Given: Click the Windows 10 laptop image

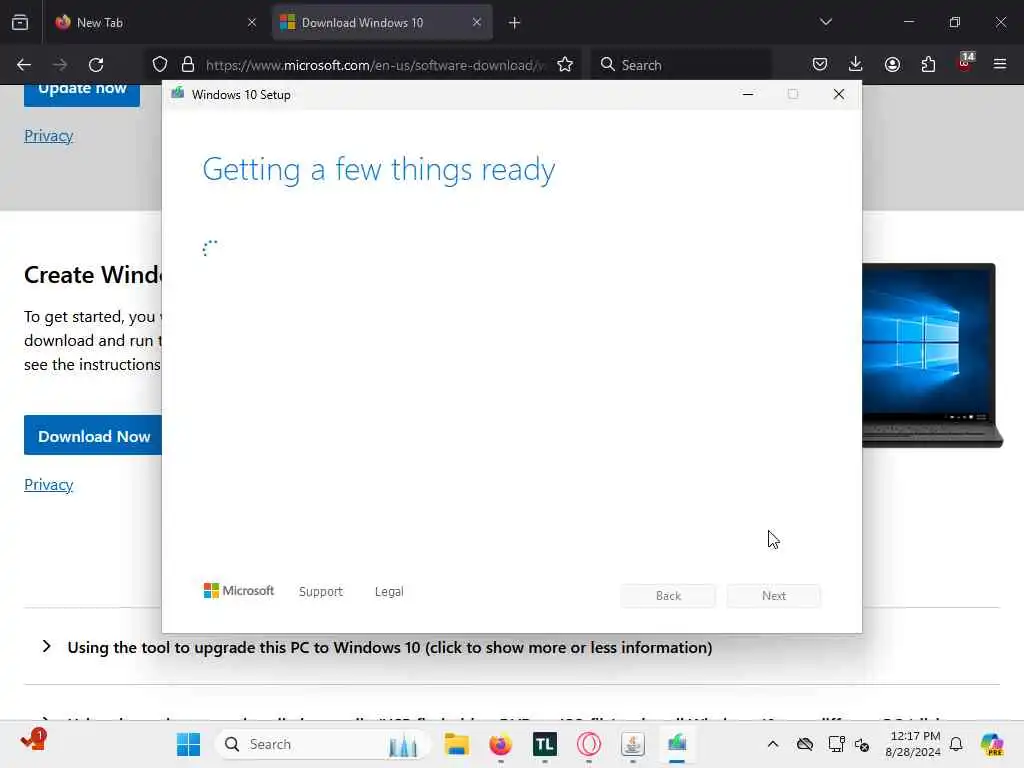Looking at the screenshot, I should [932, 356].
